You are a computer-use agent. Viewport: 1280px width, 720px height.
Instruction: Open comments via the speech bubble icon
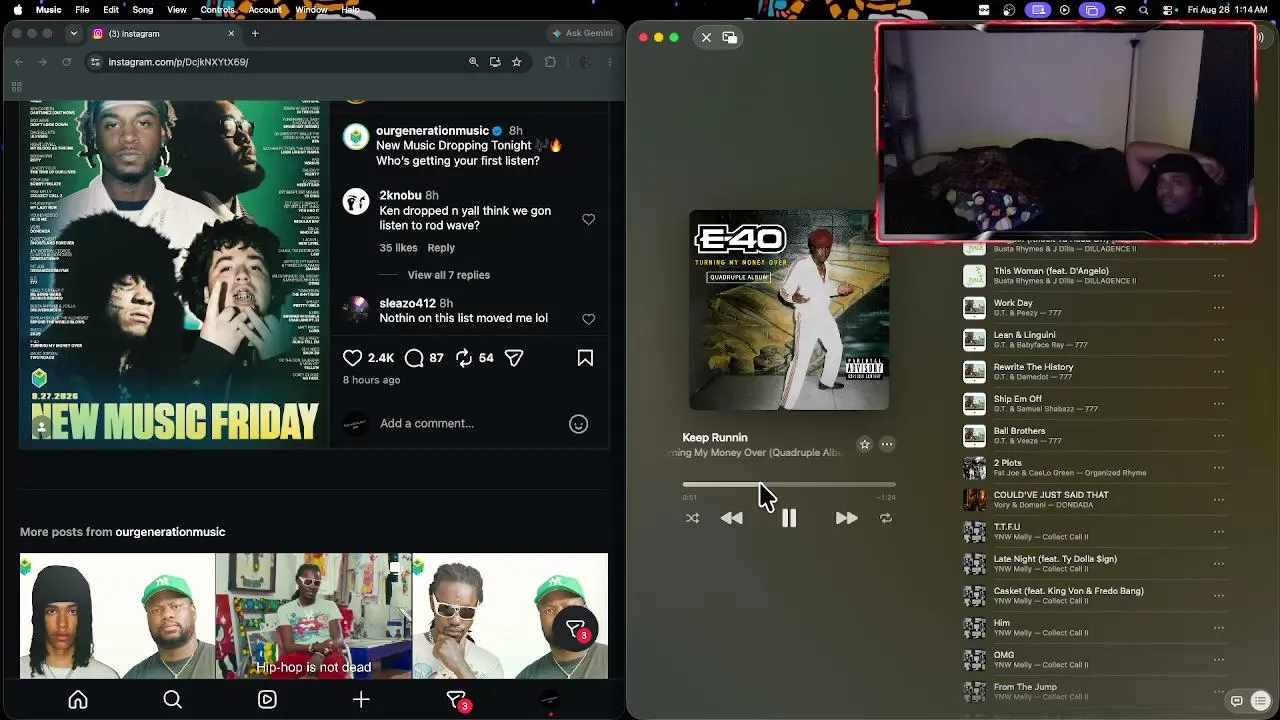click(415, 358)
